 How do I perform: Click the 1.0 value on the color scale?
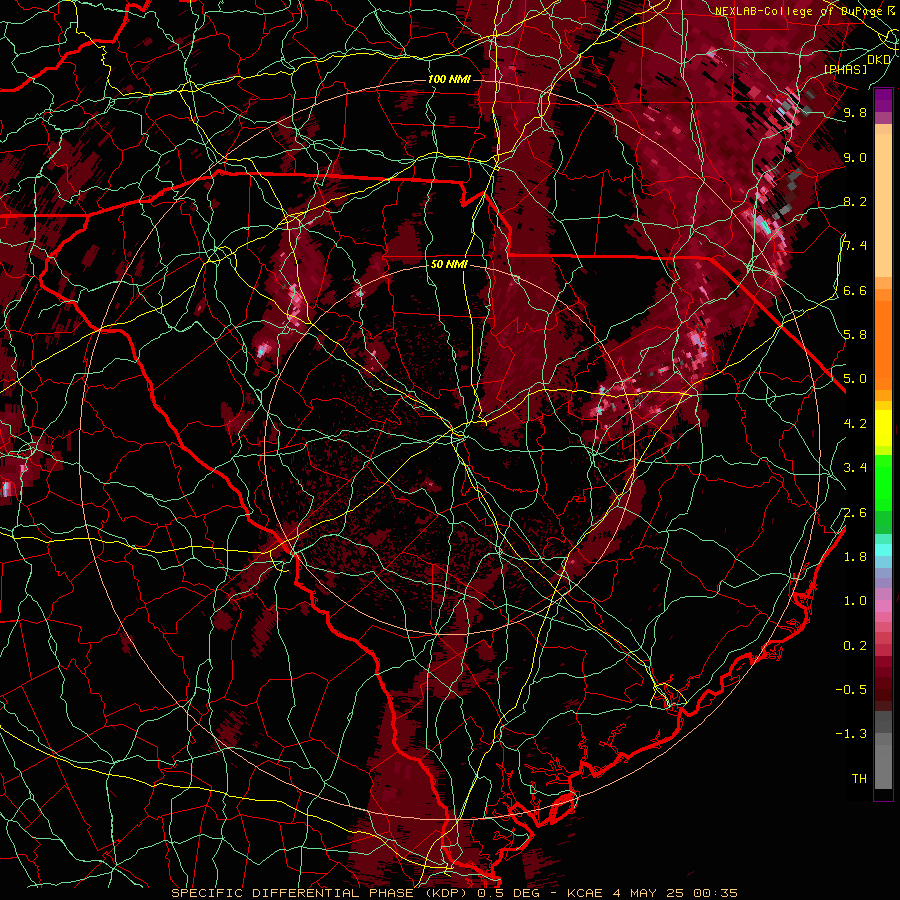[x=855, y=600]
